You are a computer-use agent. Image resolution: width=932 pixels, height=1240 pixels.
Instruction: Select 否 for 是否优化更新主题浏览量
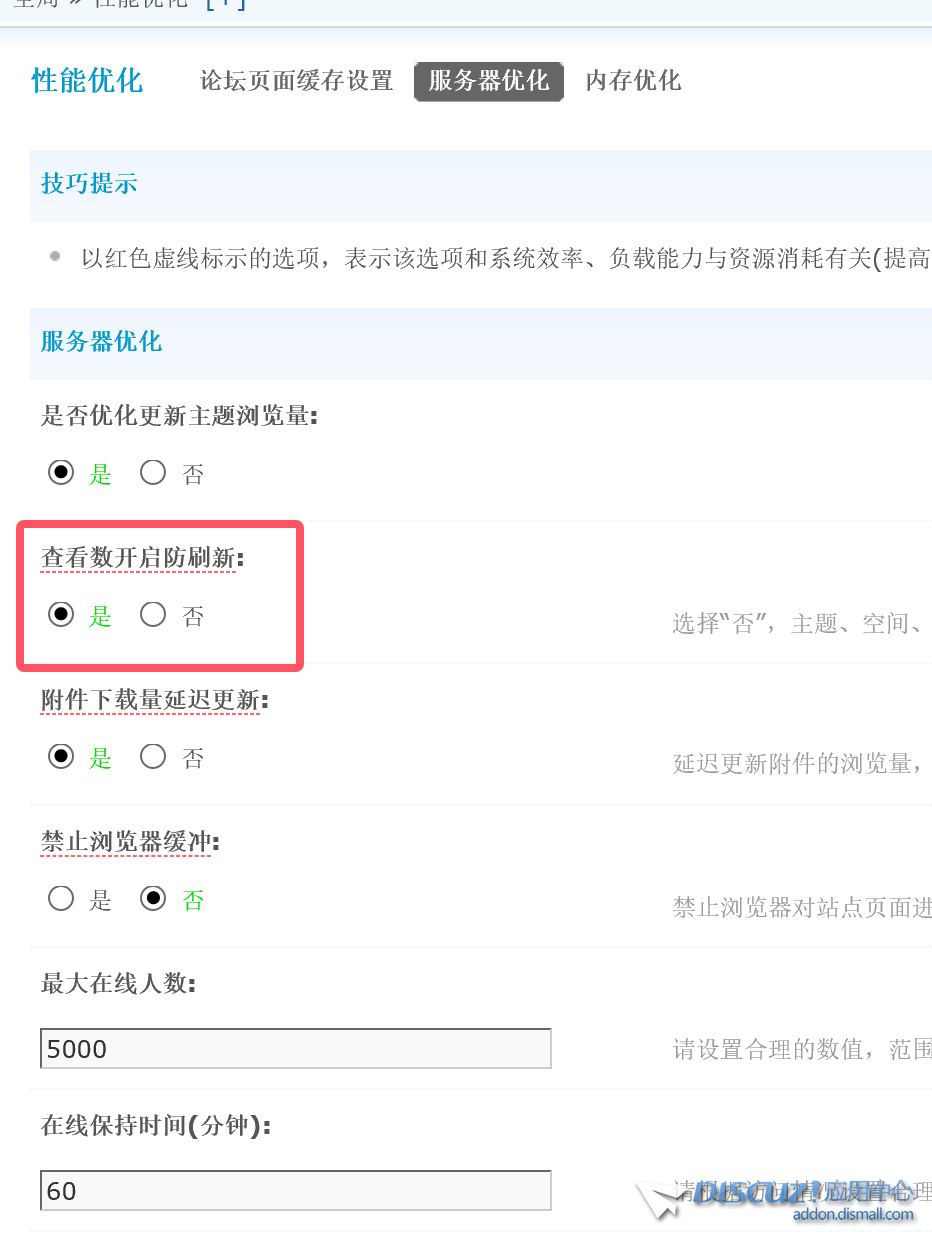coord(153,473)
